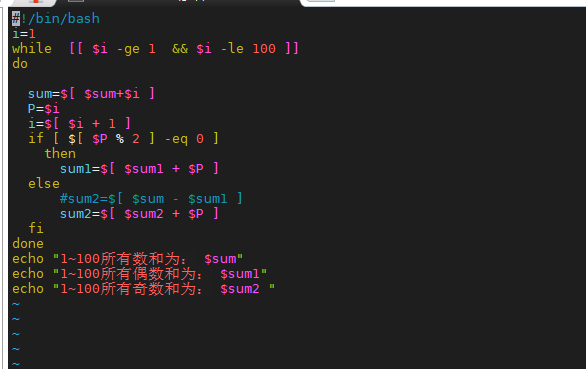Click the i=1 assignment line

(x=24, y=34)
